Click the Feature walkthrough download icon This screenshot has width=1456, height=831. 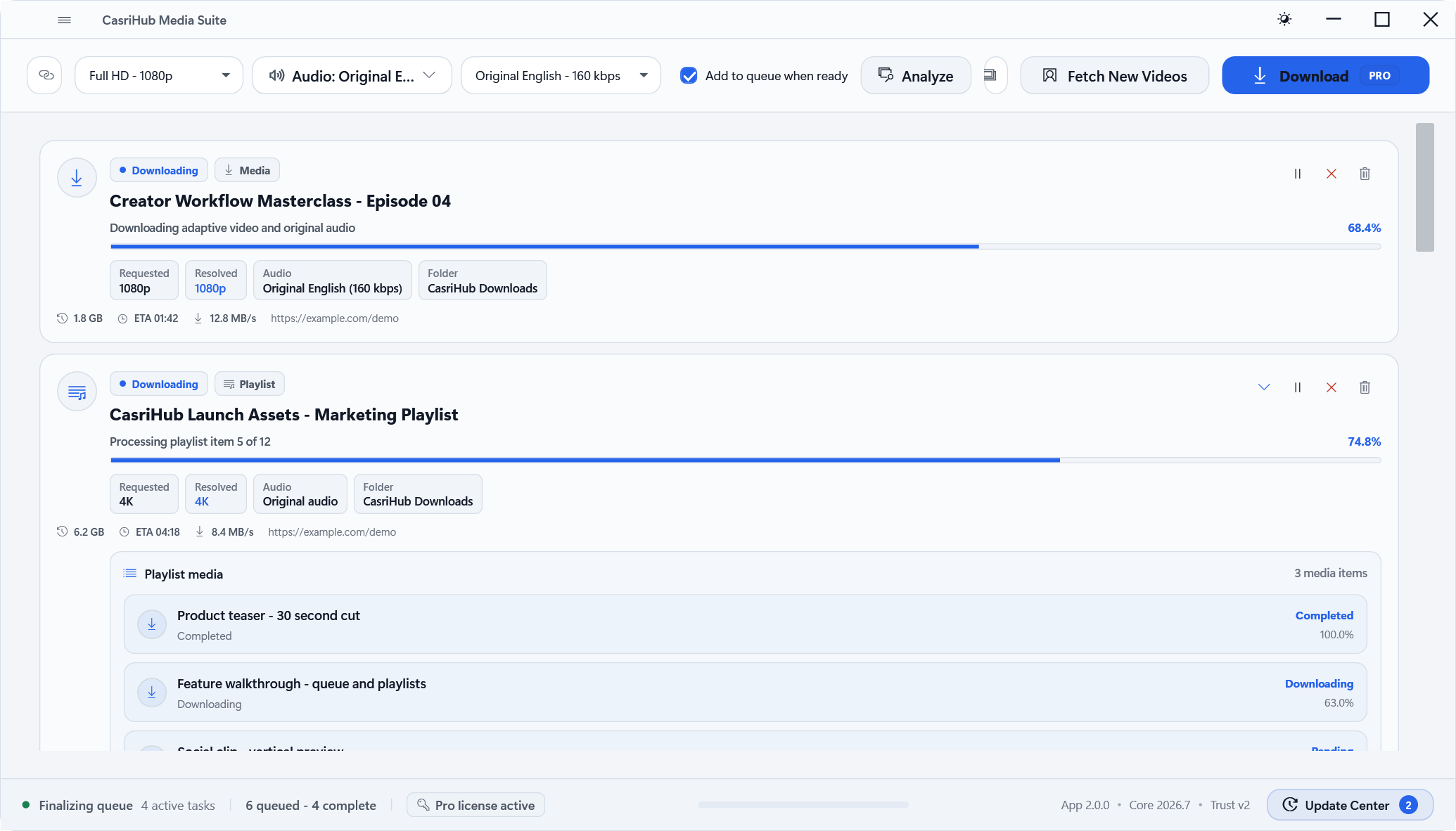point(152,692)
